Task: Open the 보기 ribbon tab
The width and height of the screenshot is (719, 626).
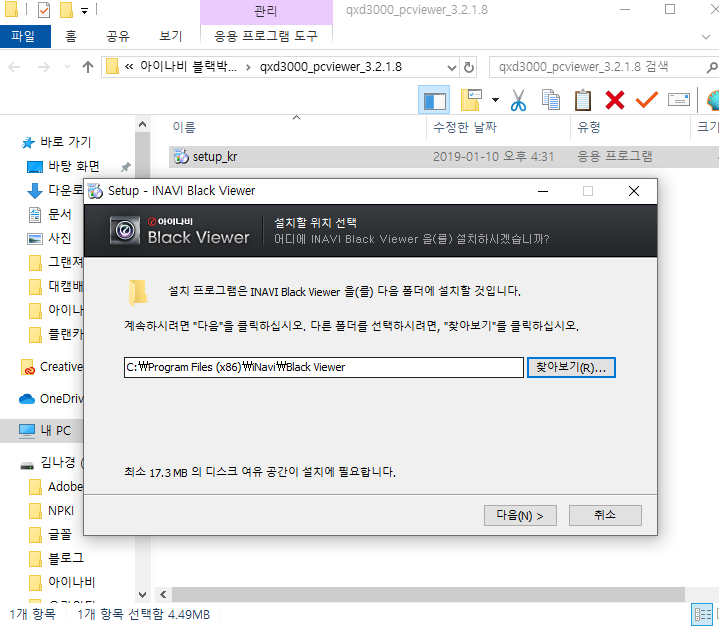Action: (x=171, y=36)
